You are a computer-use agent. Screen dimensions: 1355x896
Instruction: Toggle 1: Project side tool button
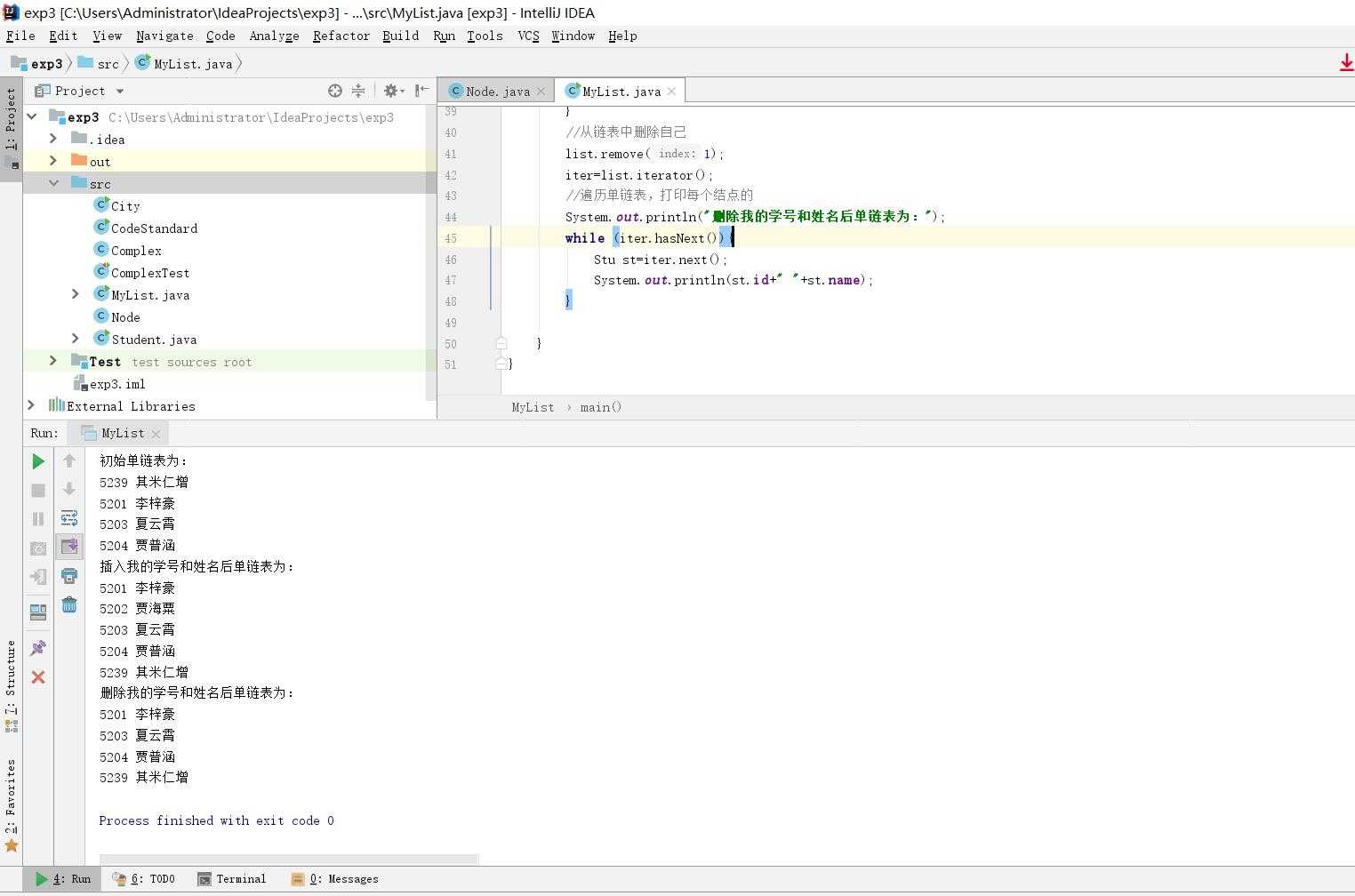[11, 128]
